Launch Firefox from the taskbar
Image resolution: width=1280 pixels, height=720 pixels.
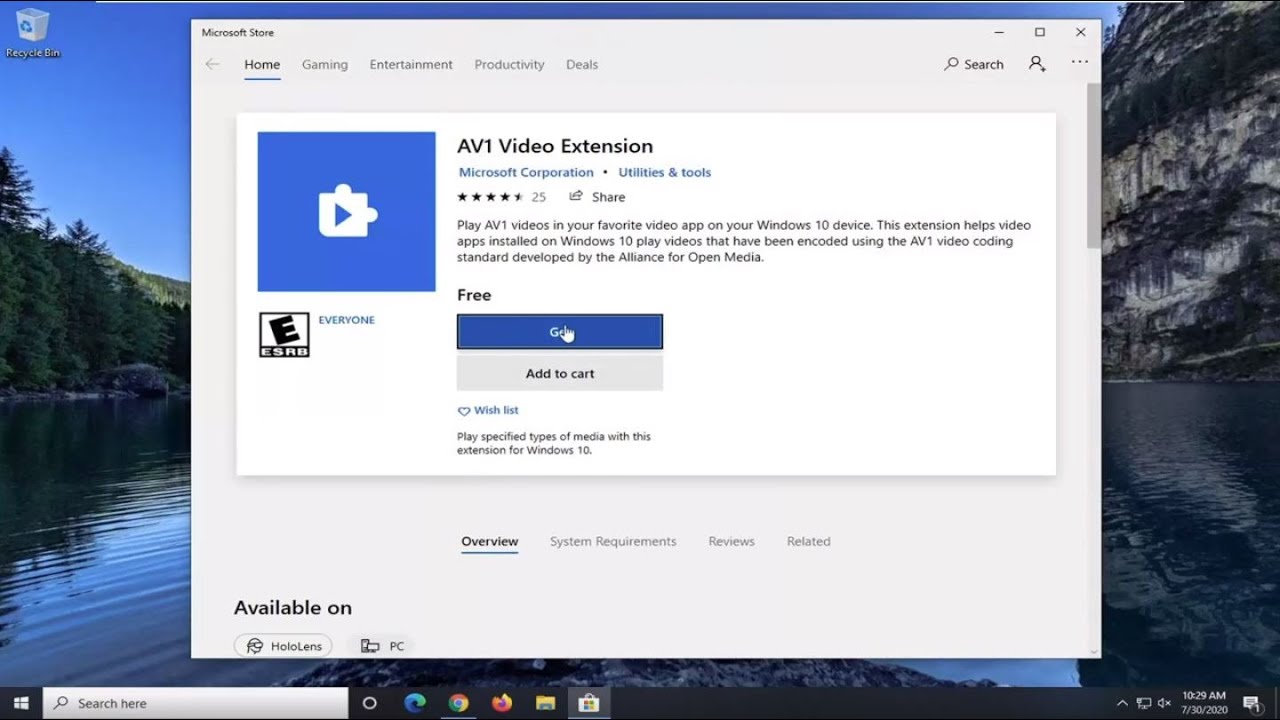click(501, 703)
